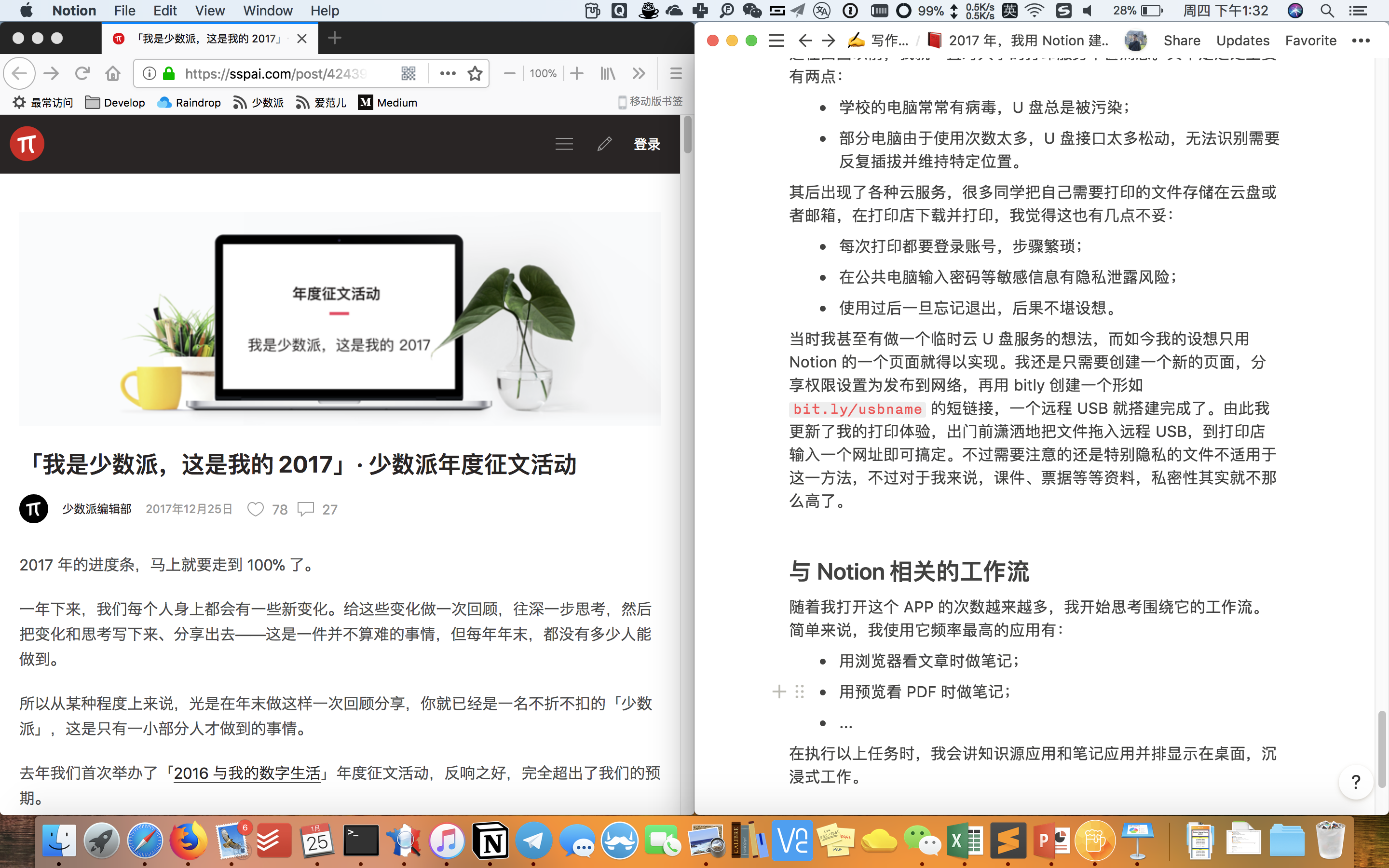1389x868 pixels.
Task: Show more Firefox toolbar tools chevron
Action: click(638, 73)
